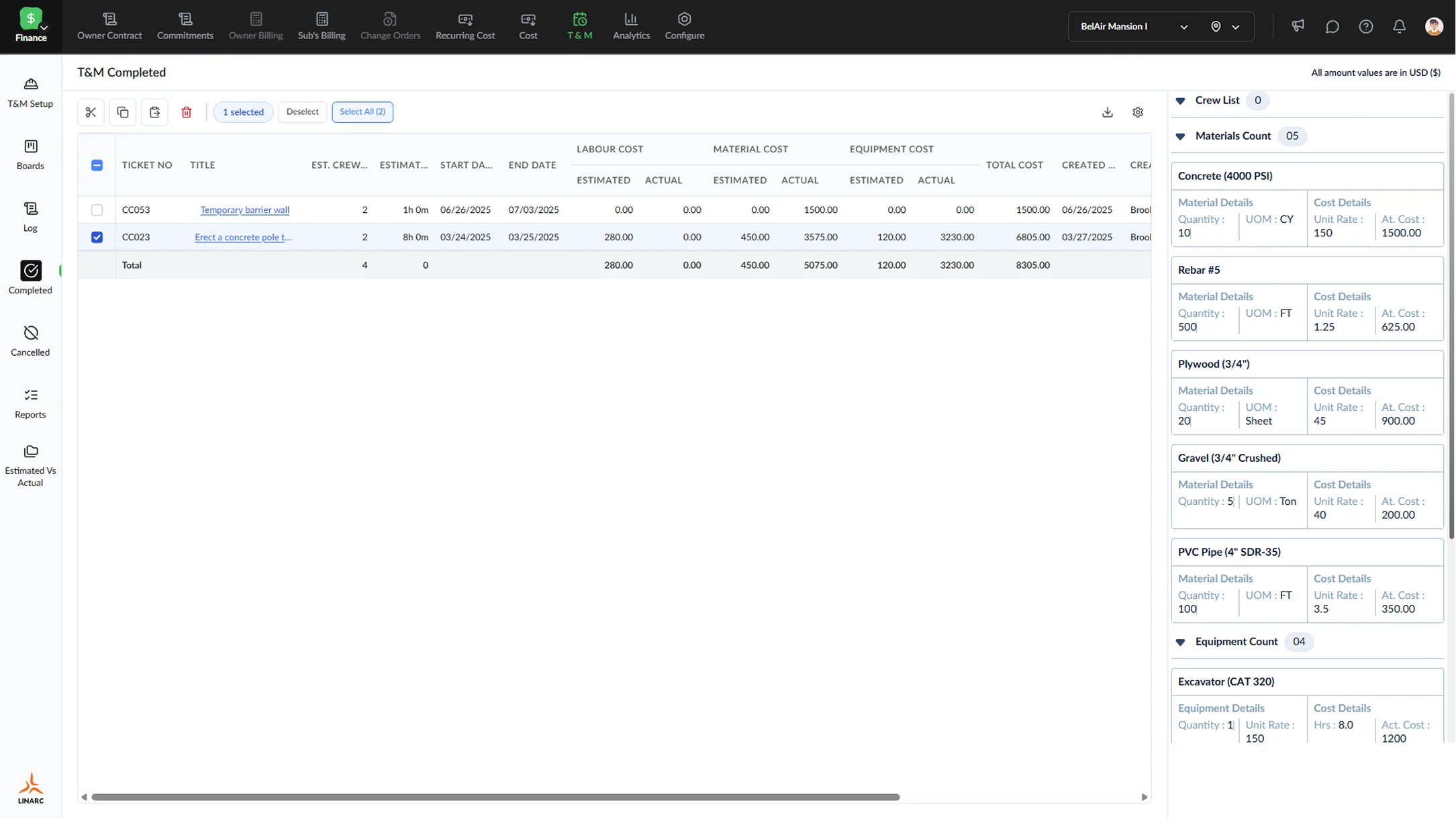Expand the BelAir Mansion I project dropdown
Image resolution: width=1456 pixels, height=819 pixels.
(1134, 27)
